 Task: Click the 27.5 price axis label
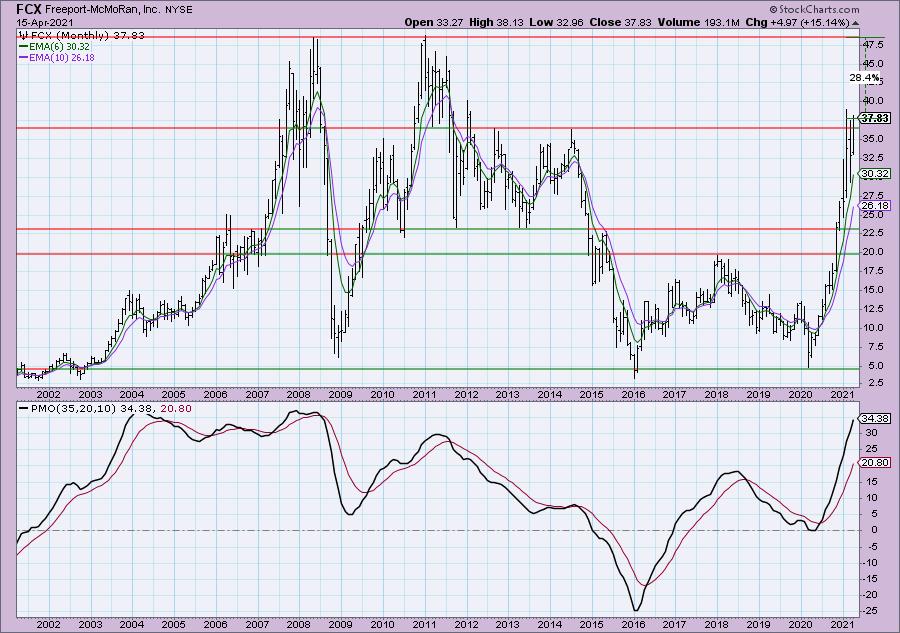874,195
